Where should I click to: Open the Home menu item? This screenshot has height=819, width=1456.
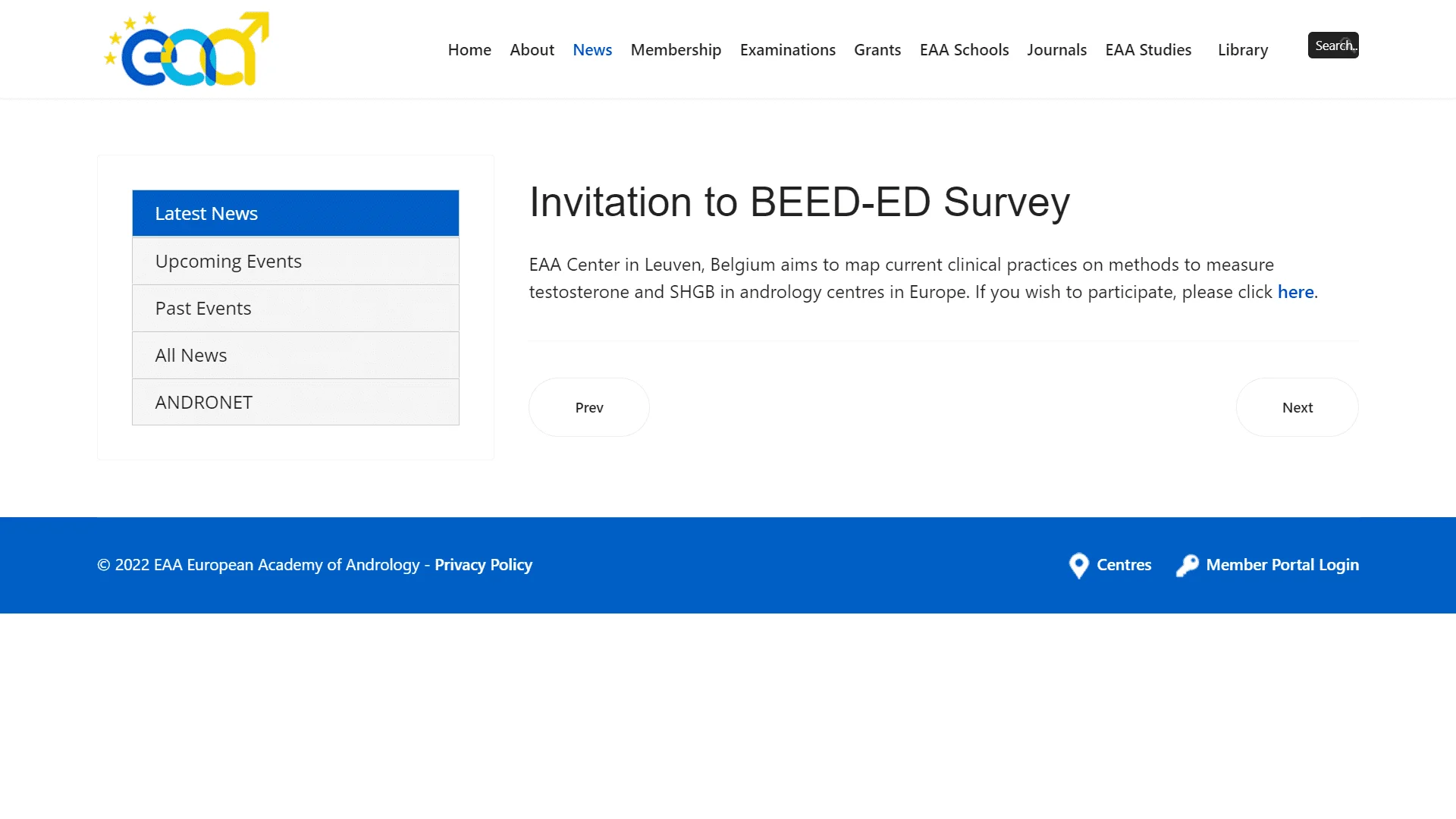(x=469, y=50)
